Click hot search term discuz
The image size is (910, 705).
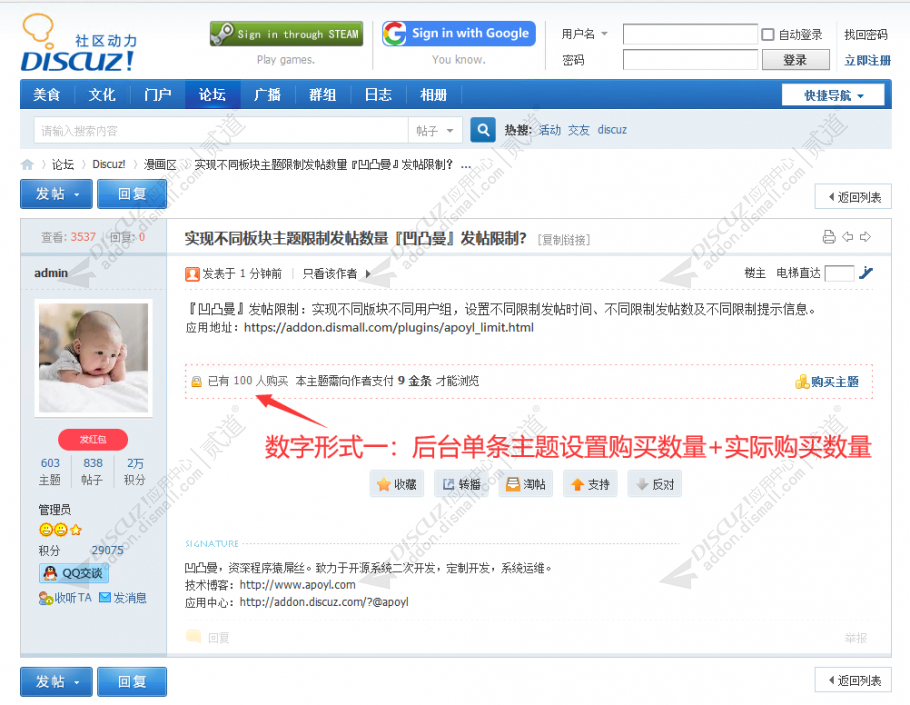click(x=612, y=130)
